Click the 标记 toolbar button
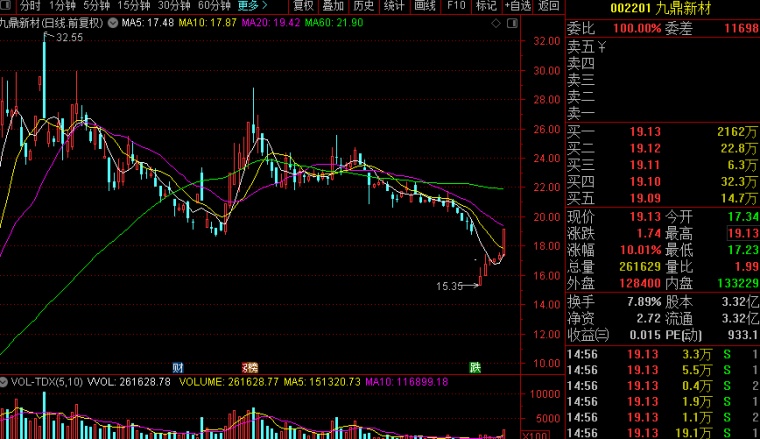The width and height of the screenshot is (760, 439). (x=486, y=6)
